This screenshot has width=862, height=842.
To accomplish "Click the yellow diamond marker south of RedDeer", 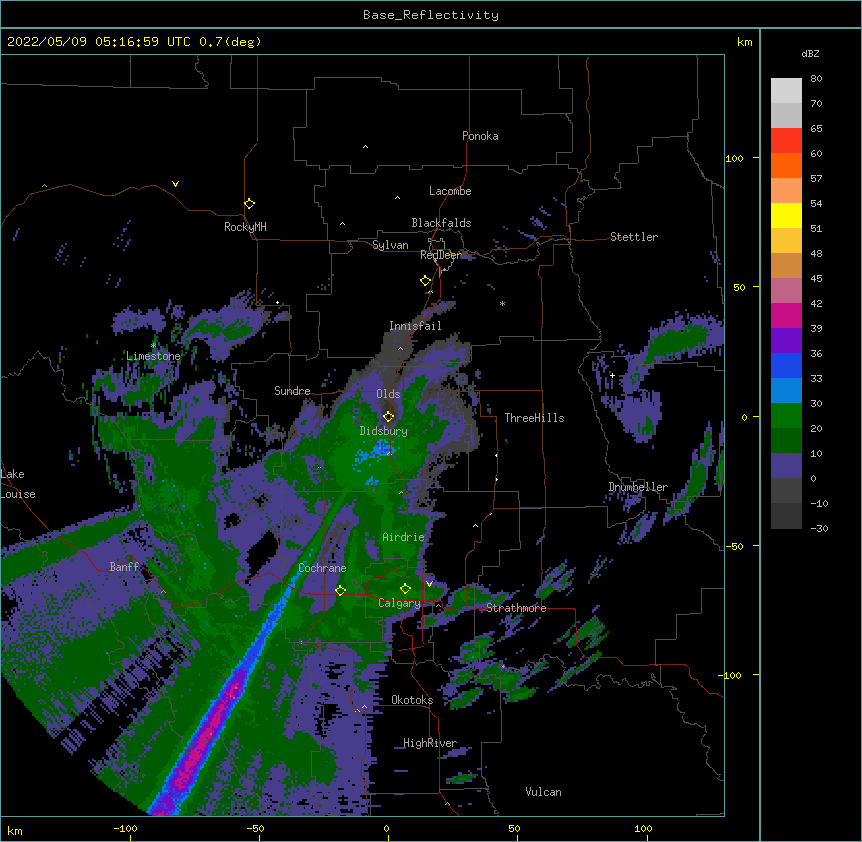I will (x=425, y=281).
